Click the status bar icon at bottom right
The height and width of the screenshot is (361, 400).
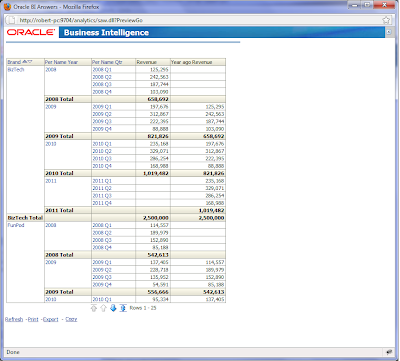pos(389,352)
